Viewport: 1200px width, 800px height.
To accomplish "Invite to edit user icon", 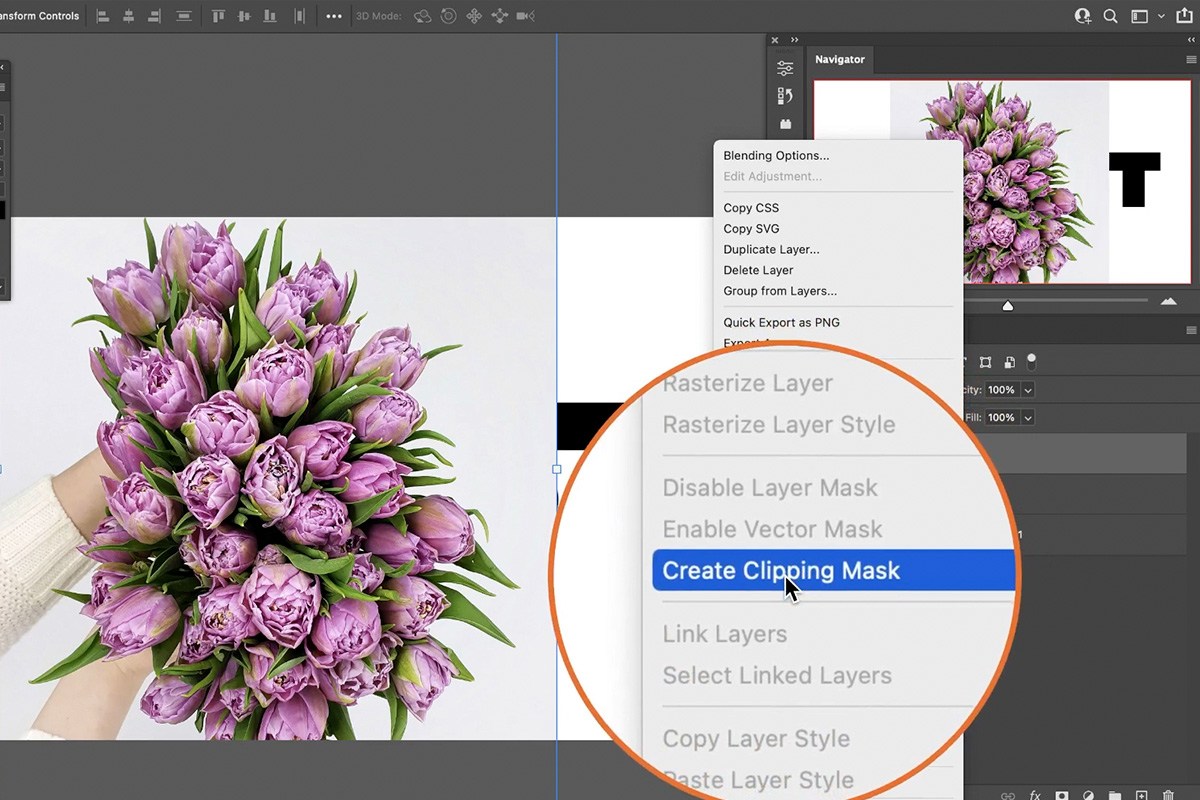I will tap(1083, 16).
